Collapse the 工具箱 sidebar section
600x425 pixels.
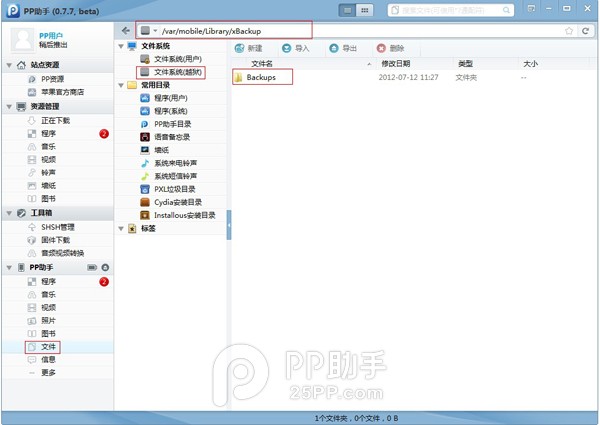[9, 213]
